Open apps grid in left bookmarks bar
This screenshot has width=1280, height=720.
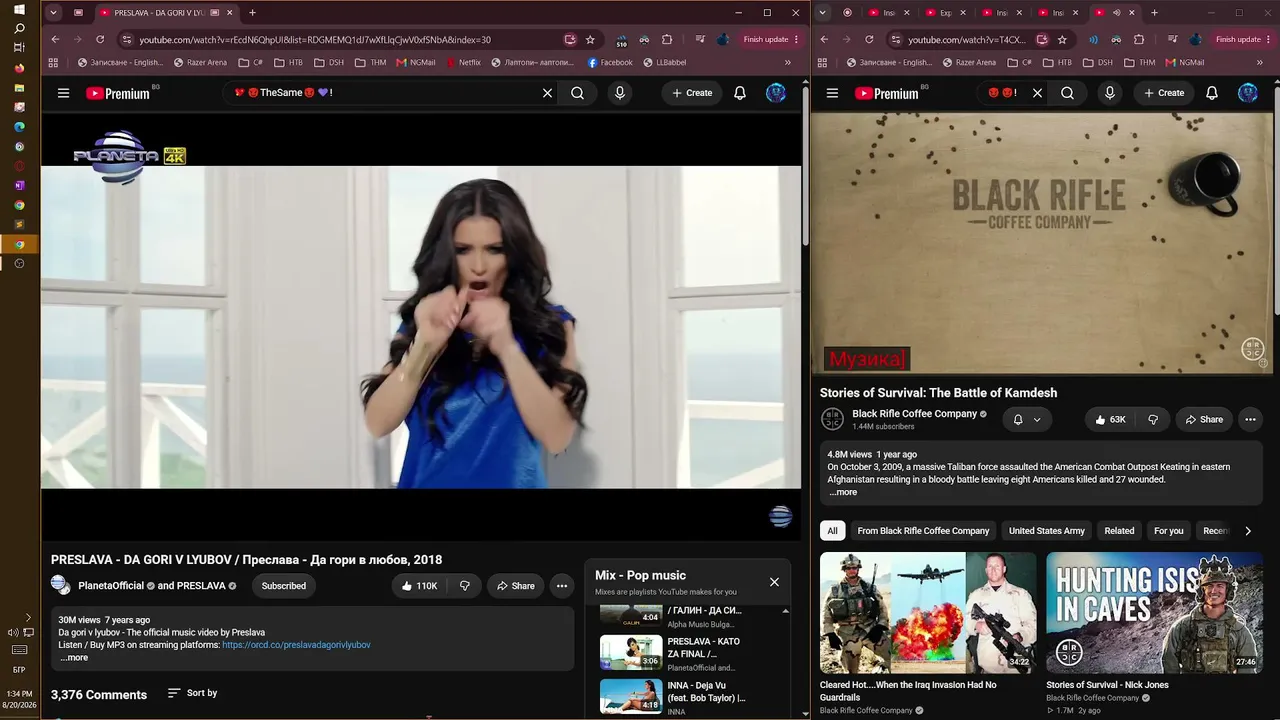pos(53,62)
